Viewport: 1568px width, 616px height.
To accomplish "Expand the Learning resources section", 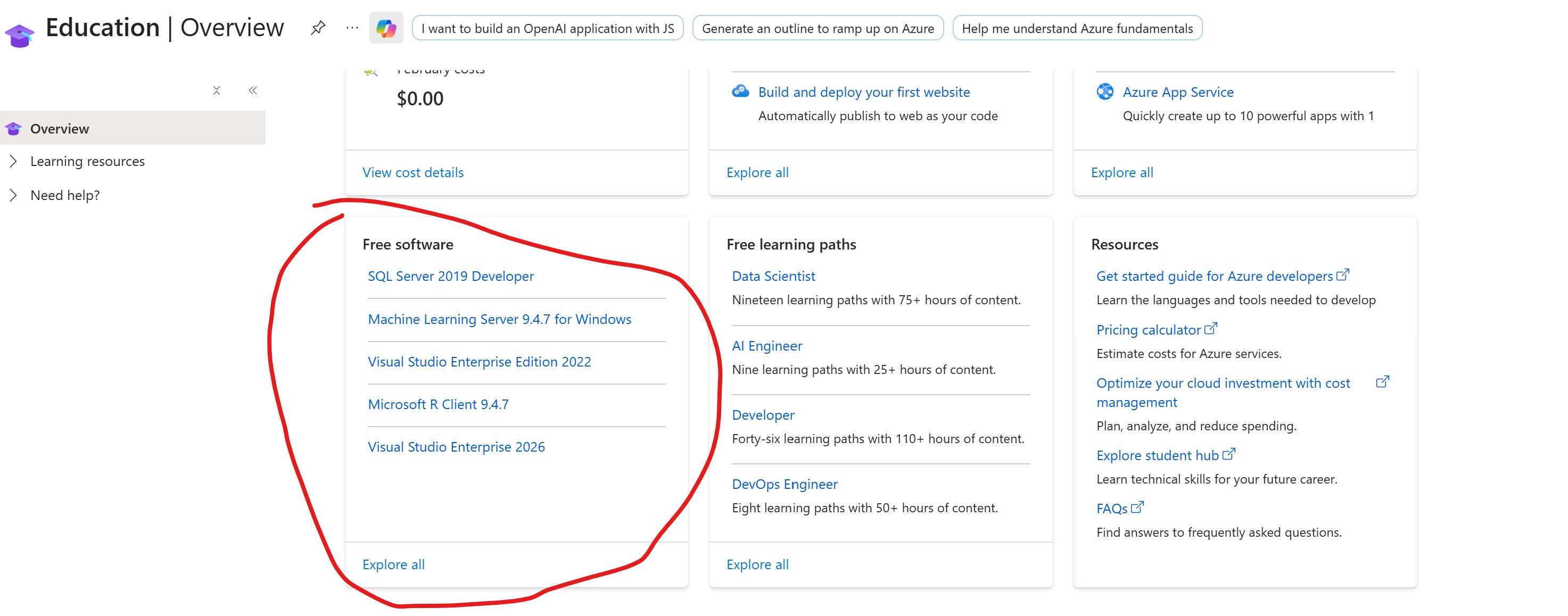I will pos(13,161).
